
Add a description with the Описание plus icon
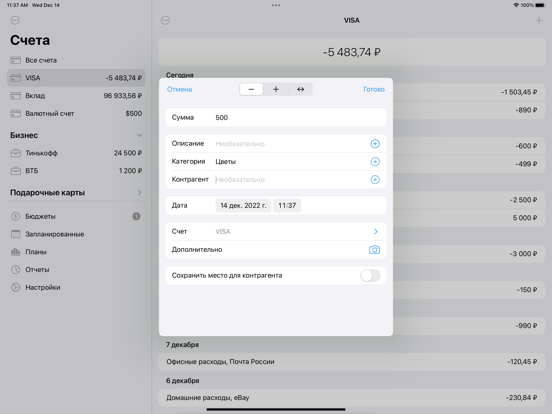pos(375,144)
